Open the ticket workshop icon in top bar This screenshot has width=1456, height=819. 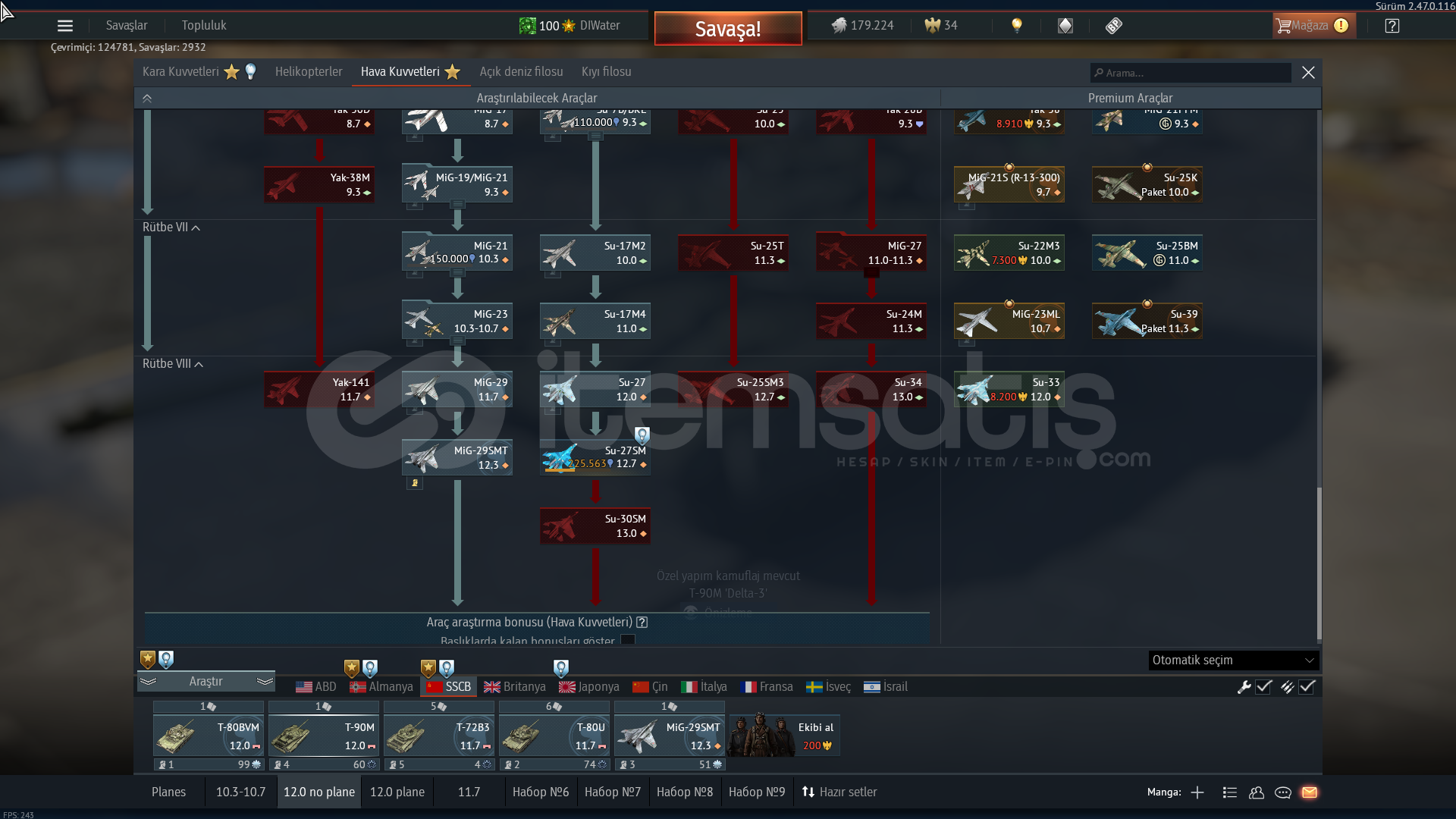[1113, 26]
